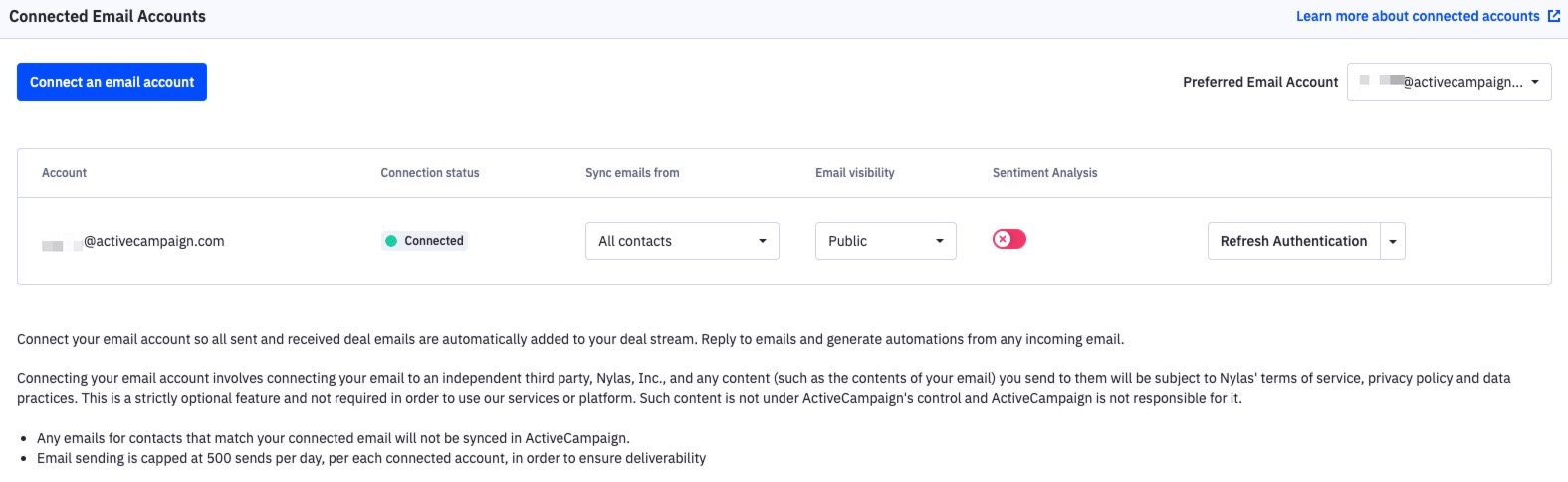The width and height of the screenshot is (1568, 482).
Task: Click the green dot in Connected badge
Action: pyautogui.click(x=391, y=241)
